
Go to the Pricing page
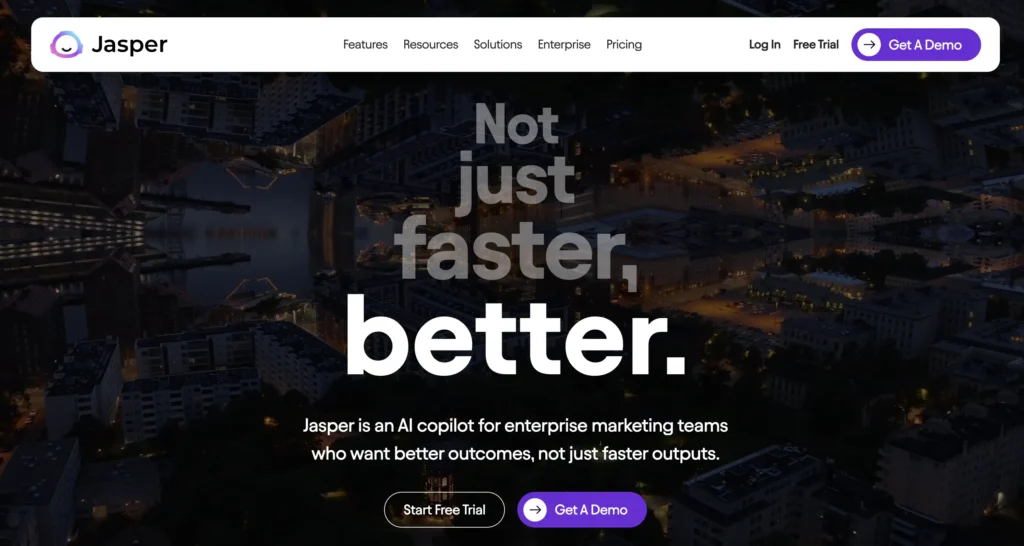(x=624, y=44)
